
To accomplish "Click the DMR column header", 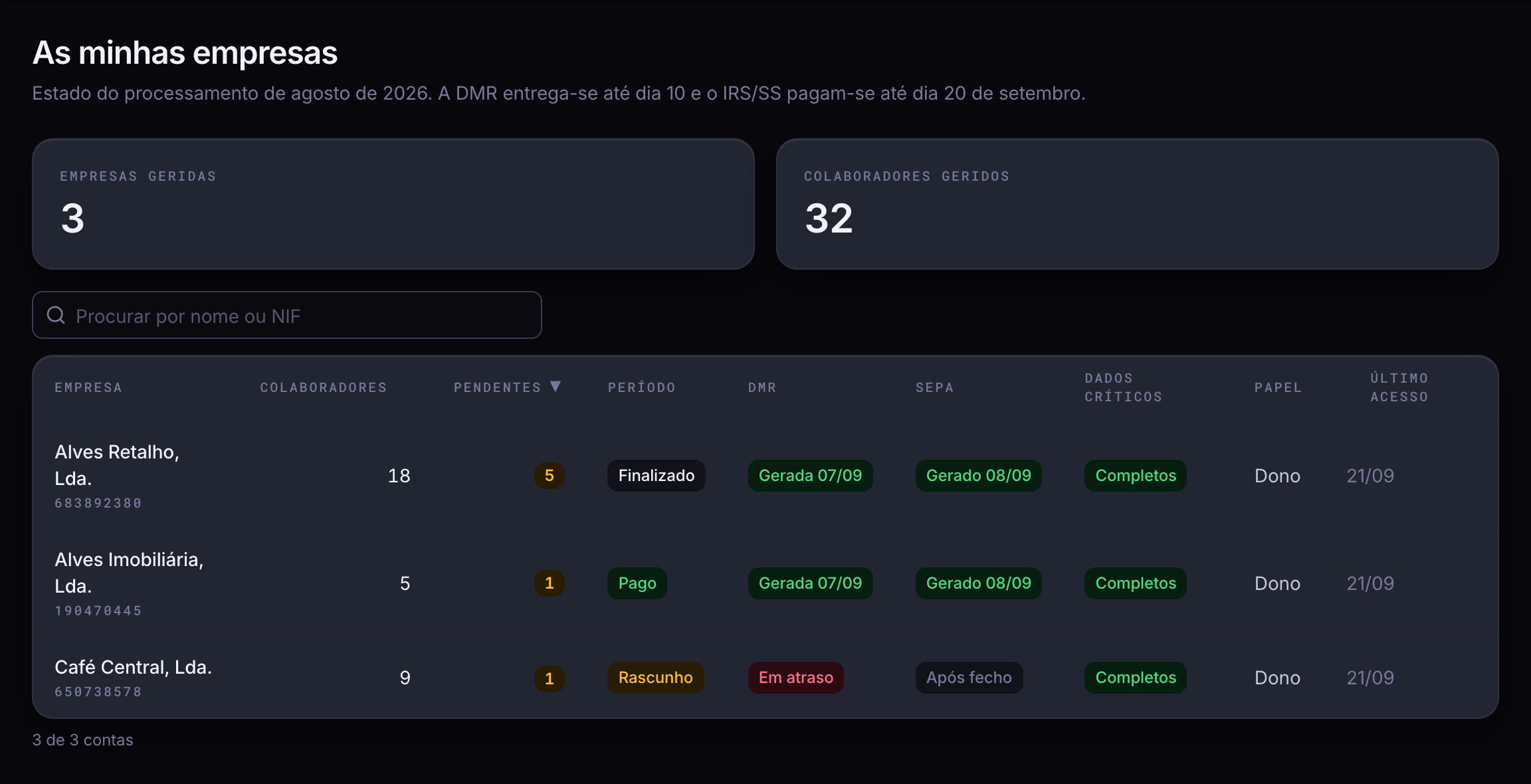I will (x=762, y=387).
